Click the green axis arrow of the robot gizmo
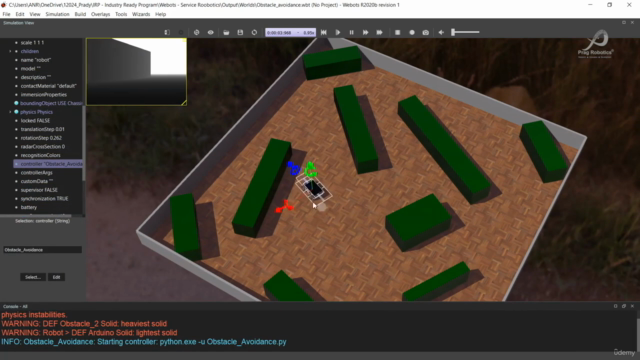The image size is (640, 360). click(311, 169)
